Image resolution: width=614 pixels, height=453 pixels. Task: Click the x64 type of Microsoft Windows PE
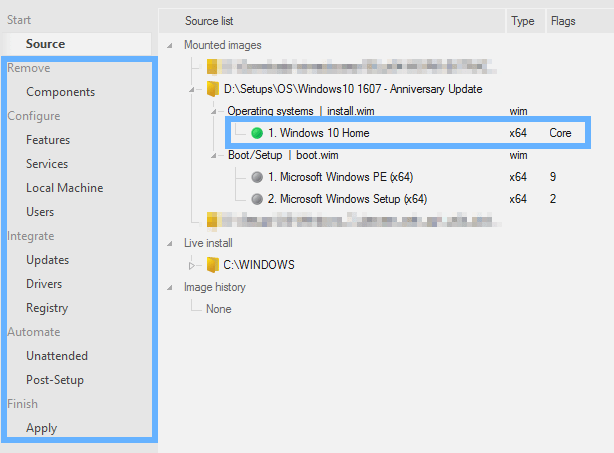[x=518, y=177]
